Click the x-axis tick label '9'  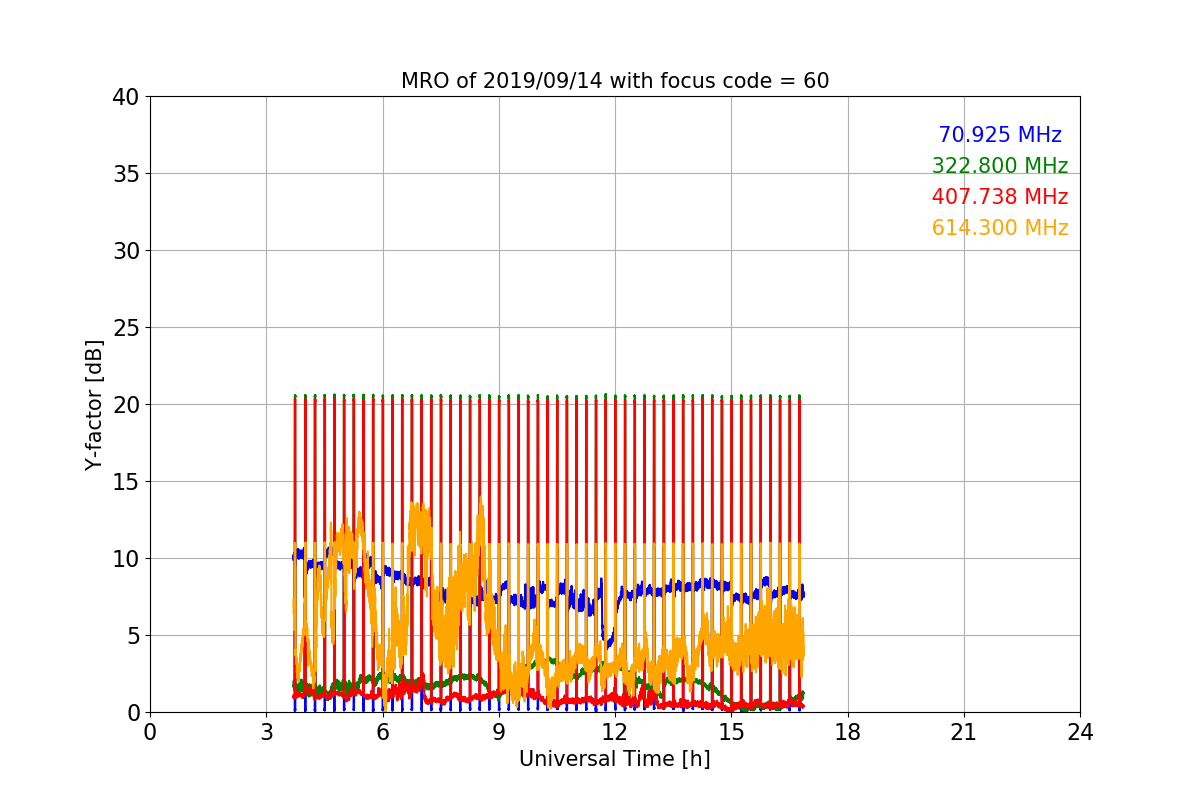[499, 732]
